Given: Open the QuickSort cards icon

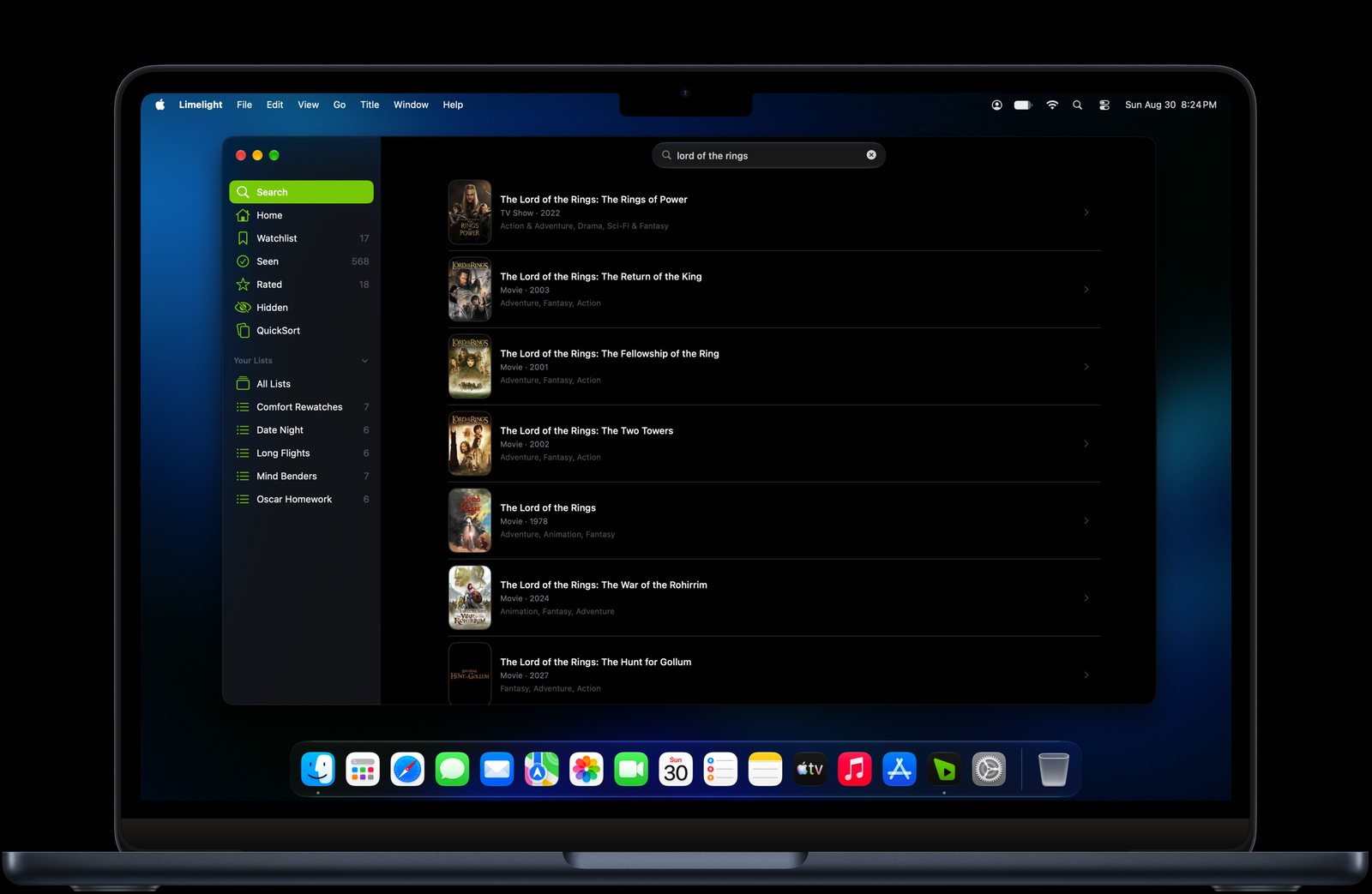Looking at the screenshot, I should (243, 331).
